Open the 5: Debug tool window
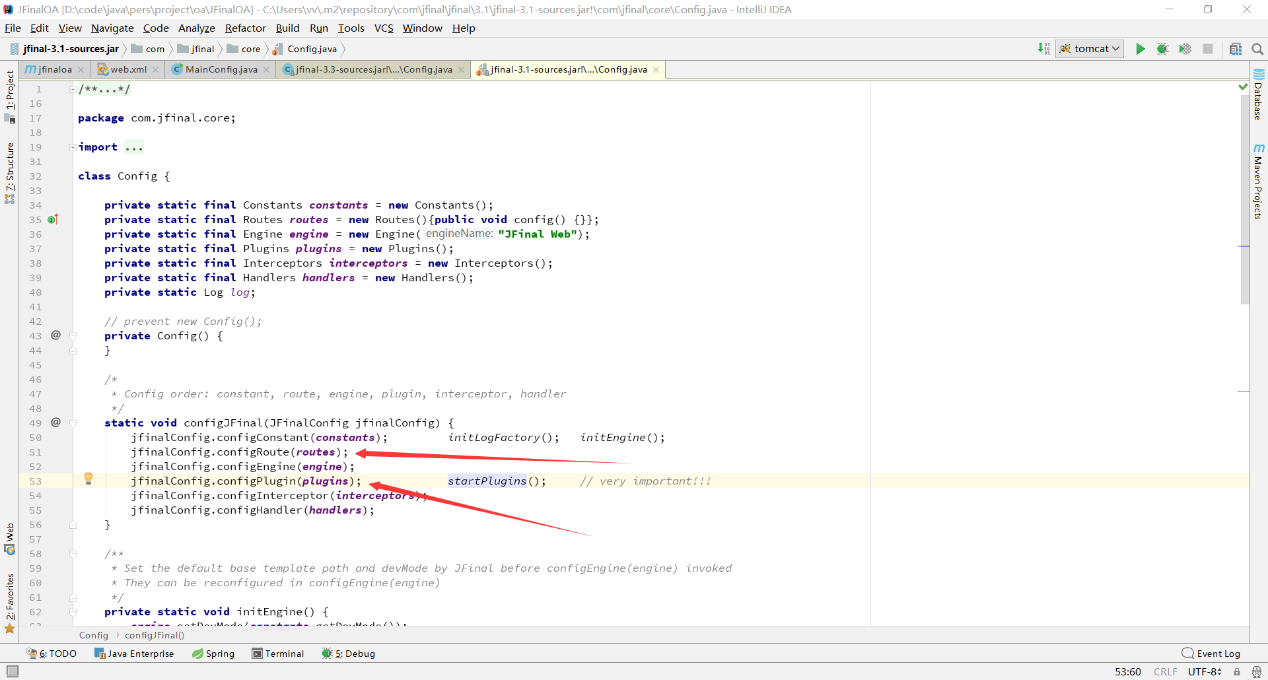The image size is (1268, 680). click(348, 654)
